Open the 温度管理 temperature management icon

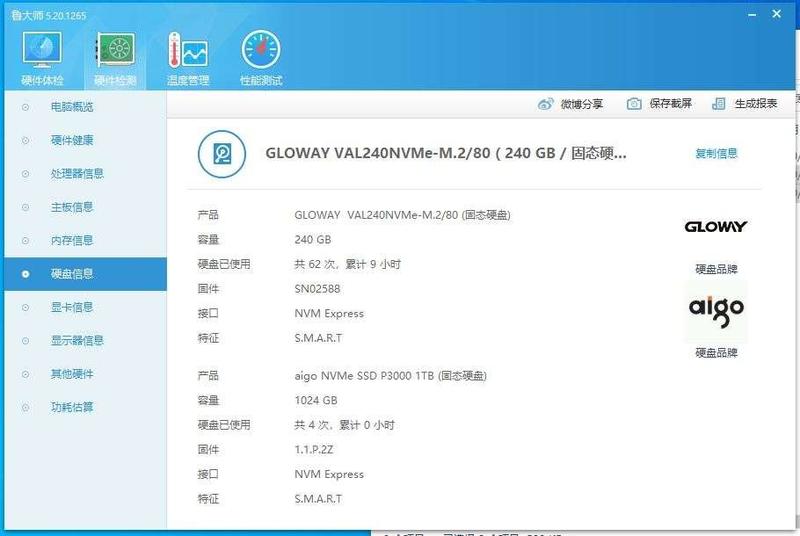(x=188, y=50)
